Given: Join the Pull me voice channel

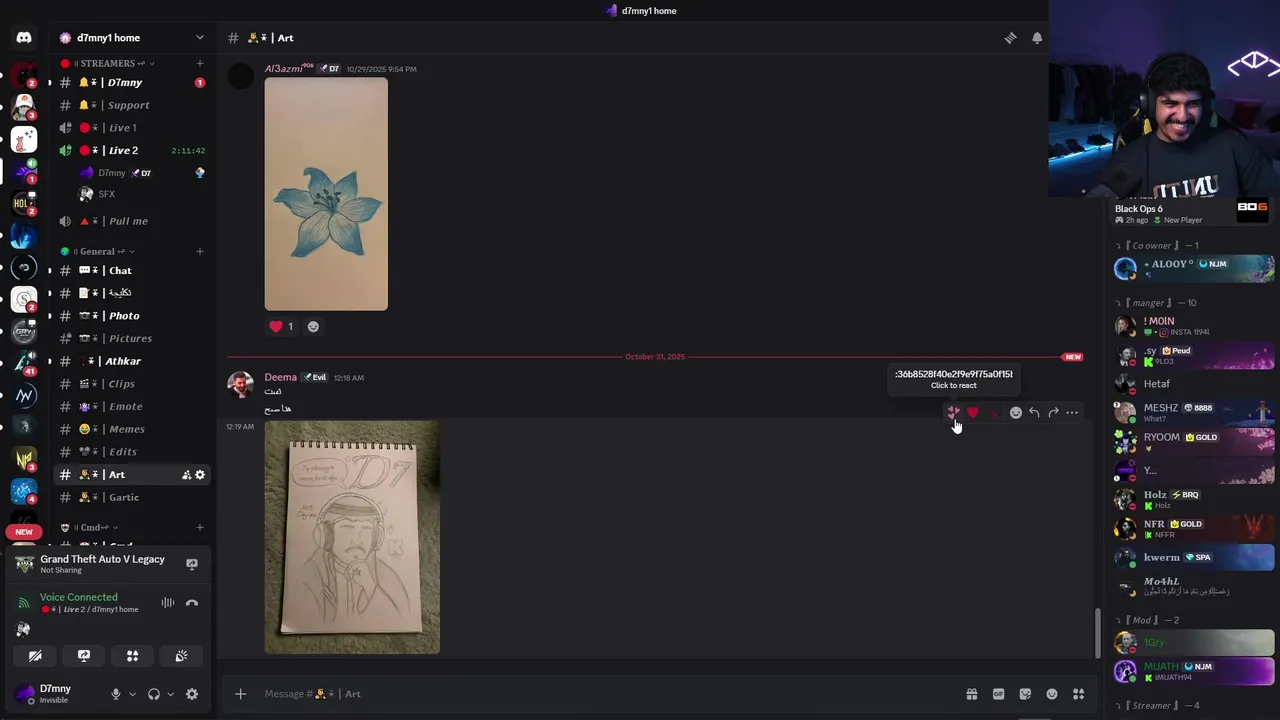Looking at the screenshot, I should (132, 221).
